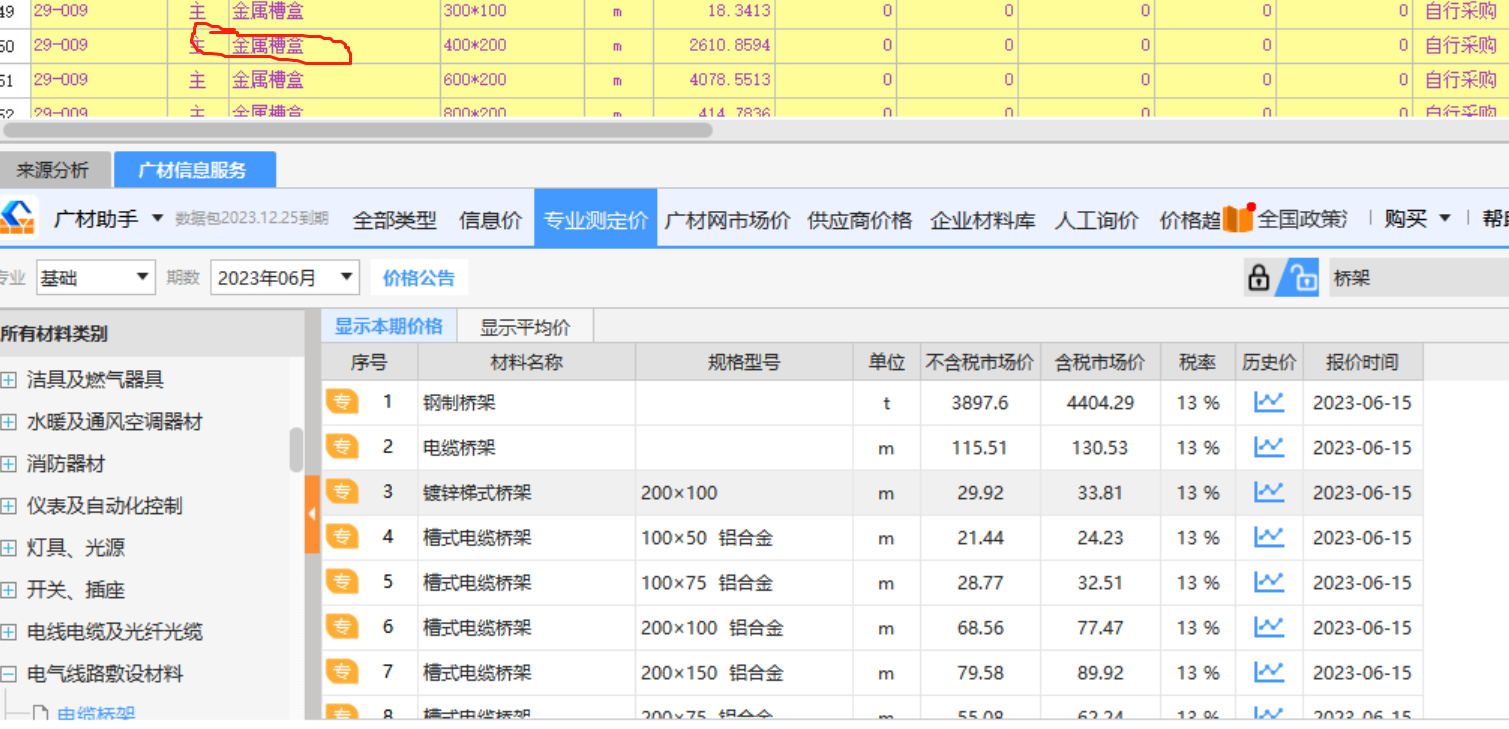Screen dimensions: 1509x729
Task: Open history chart for 100×75 铝合金 row
Action: coord(1269,582)
